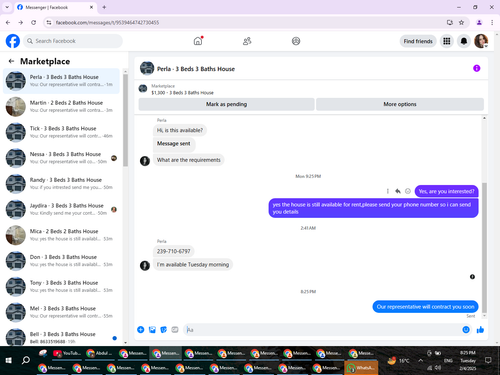Open the Facebook menu grid icon
Viewport: 500px width, 375px height.
447,41
